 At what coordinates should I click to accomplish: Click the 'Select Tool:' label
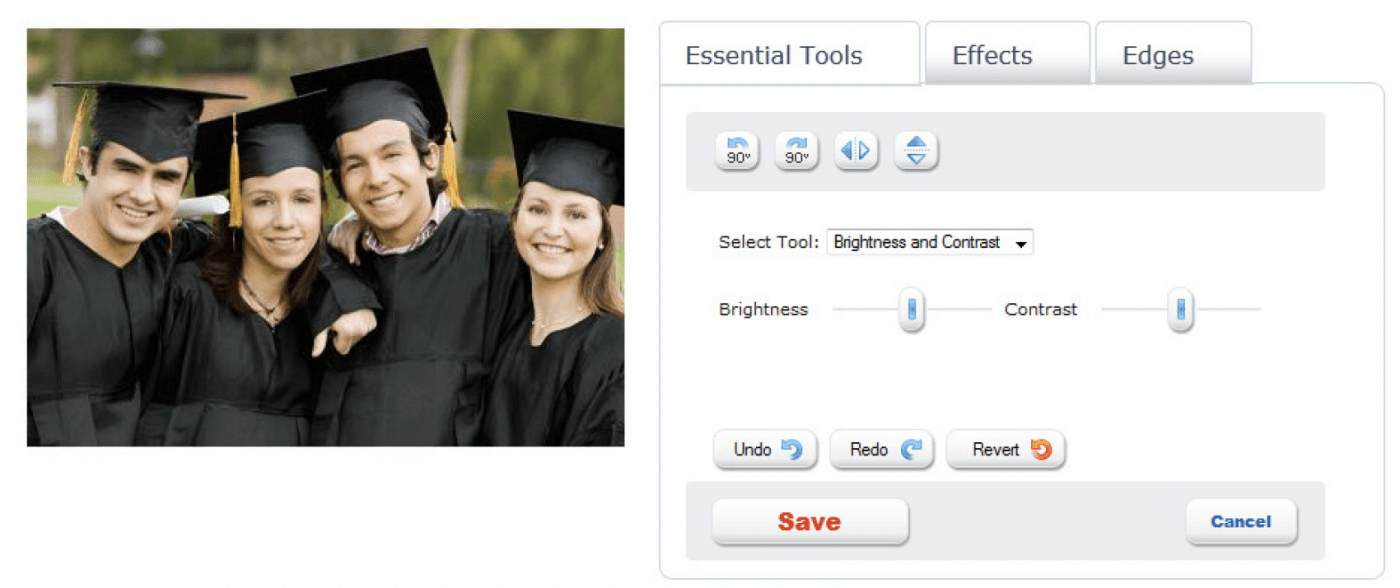click(x=768, y=242)
